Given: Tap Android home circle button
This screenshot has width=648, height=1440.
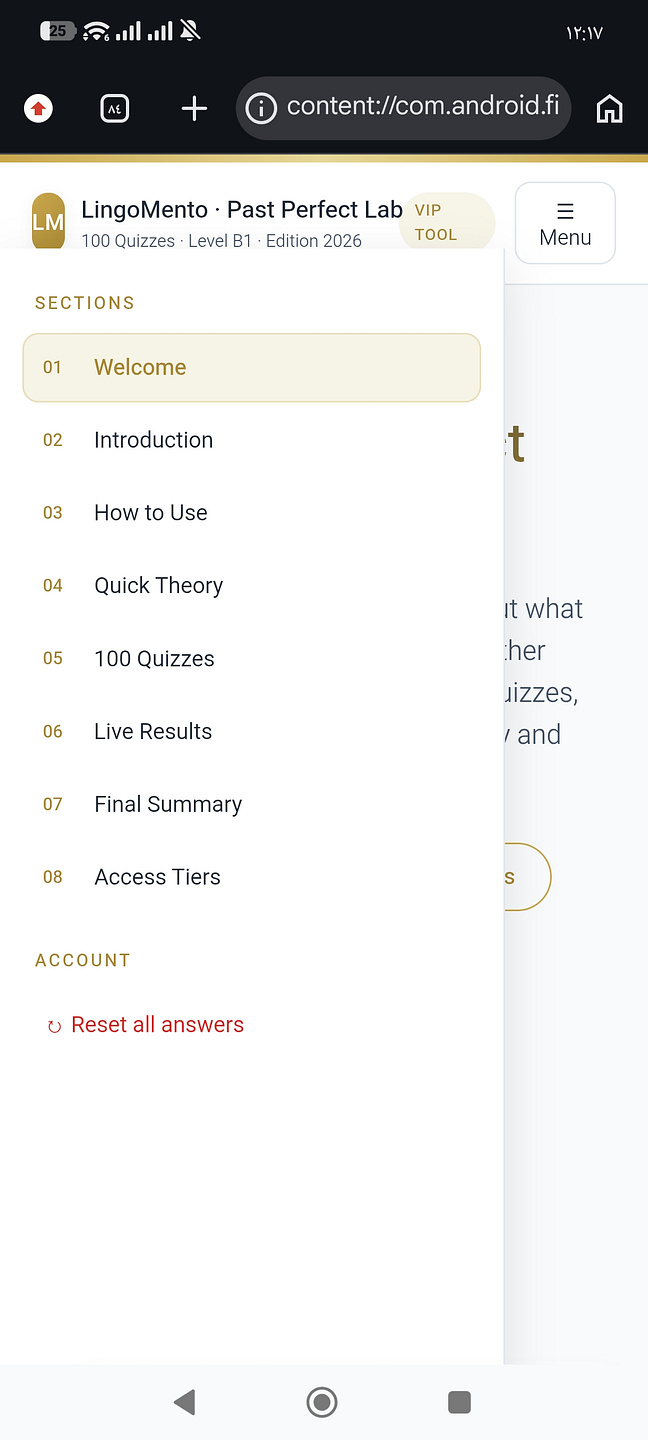Looking at the screenshot, I should [322, 1402].
